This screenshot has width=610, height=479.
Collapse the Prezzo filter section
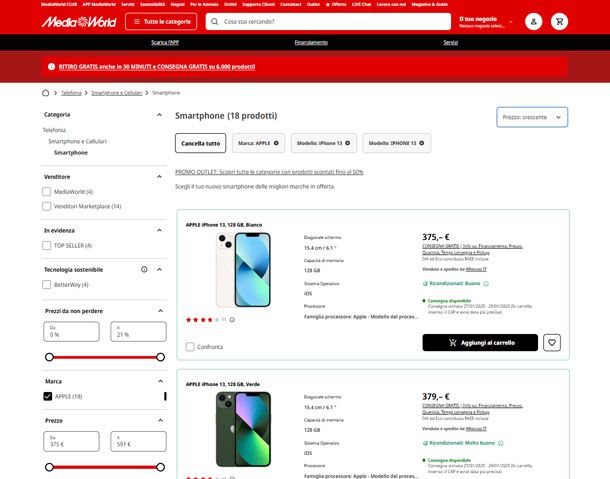[160, 420]
